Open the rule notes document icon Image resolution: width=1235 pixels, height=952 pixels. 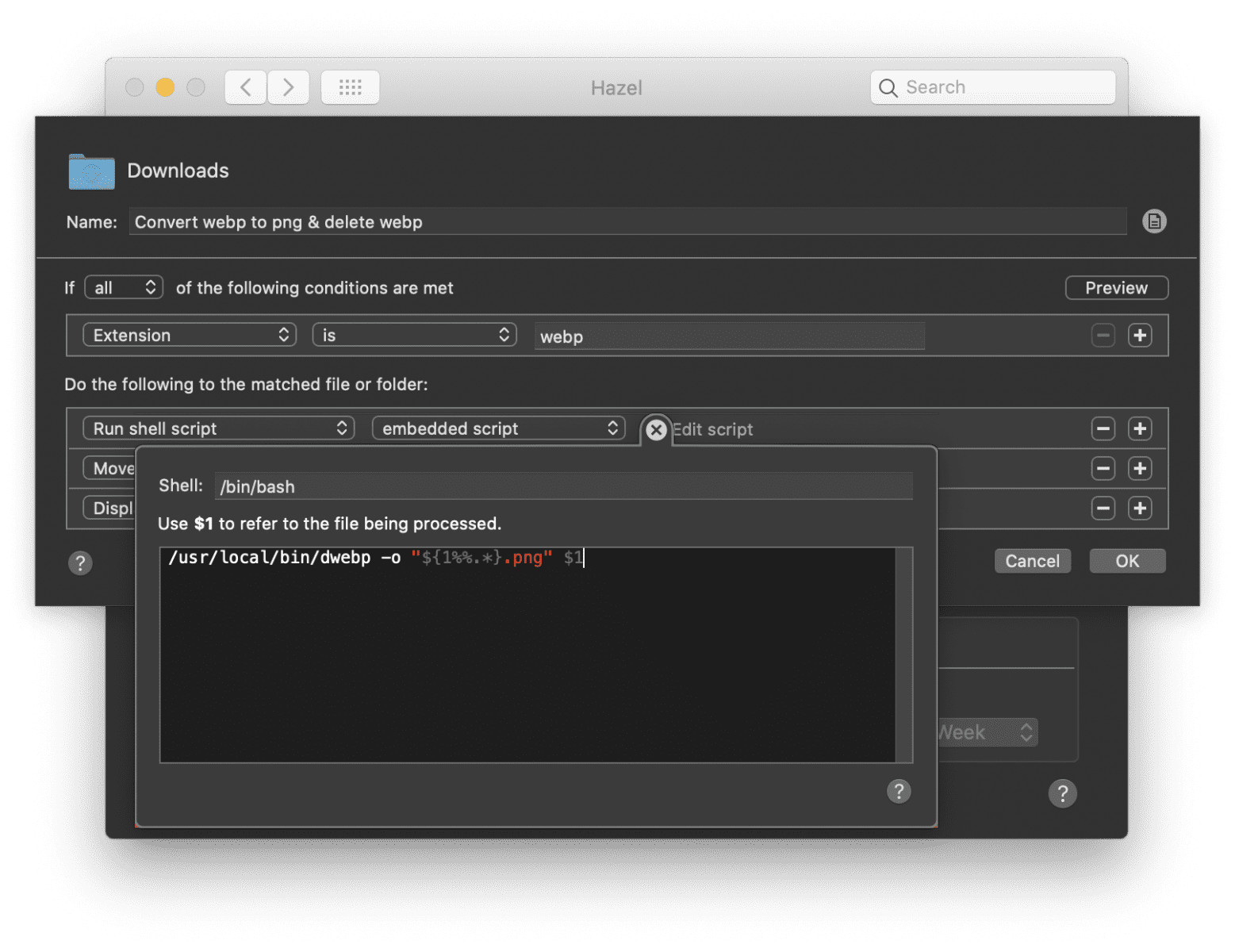(x=1154, y=221)
